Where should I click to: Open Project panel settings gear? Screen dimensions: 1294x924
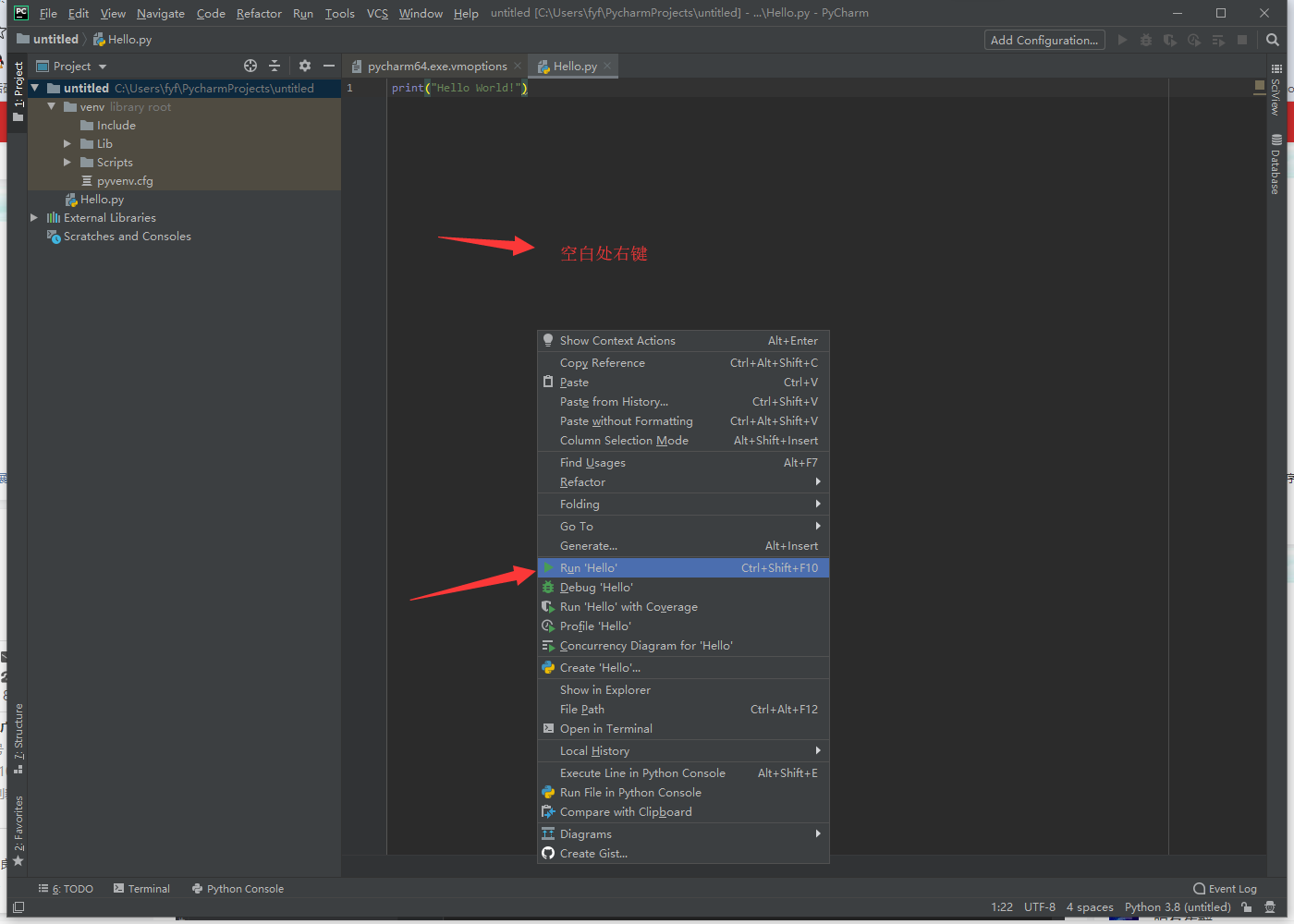(x=304, y=66)
